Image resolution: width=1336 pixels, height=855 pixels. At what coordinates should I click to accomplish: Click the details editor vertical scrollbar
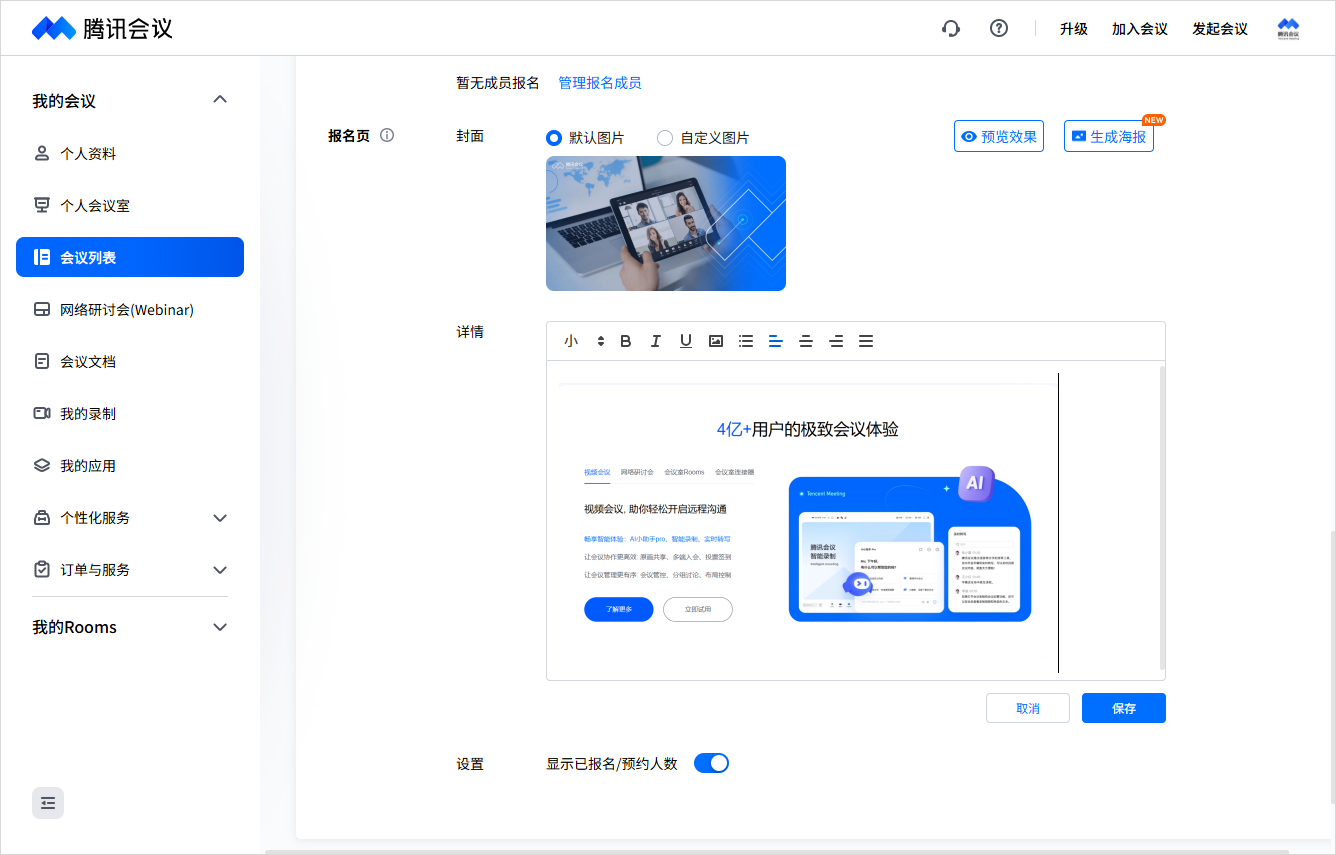1162,518
